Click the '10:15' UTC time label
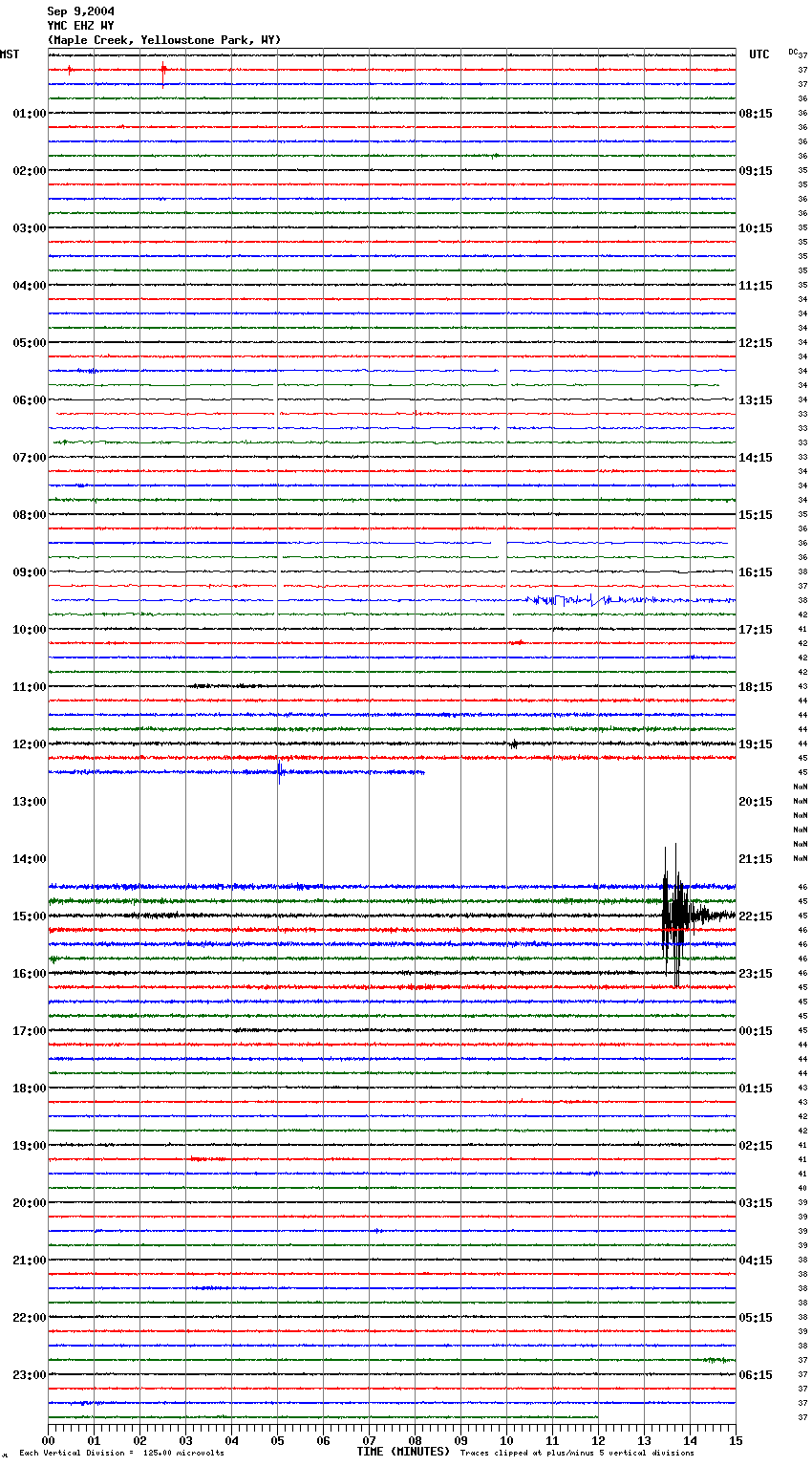The image size is (812, 1466). (756, 228)
